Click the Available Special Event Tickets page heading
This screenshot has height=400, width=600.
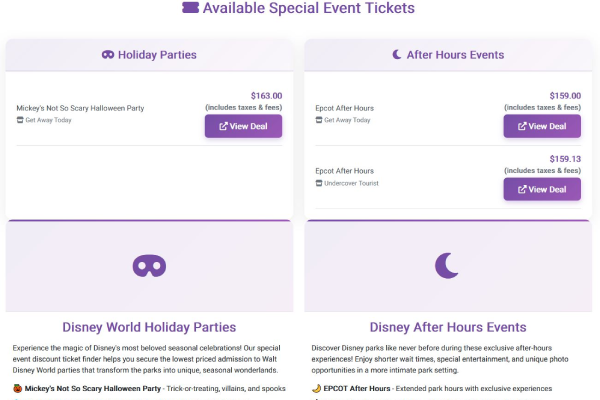point(308,8)
